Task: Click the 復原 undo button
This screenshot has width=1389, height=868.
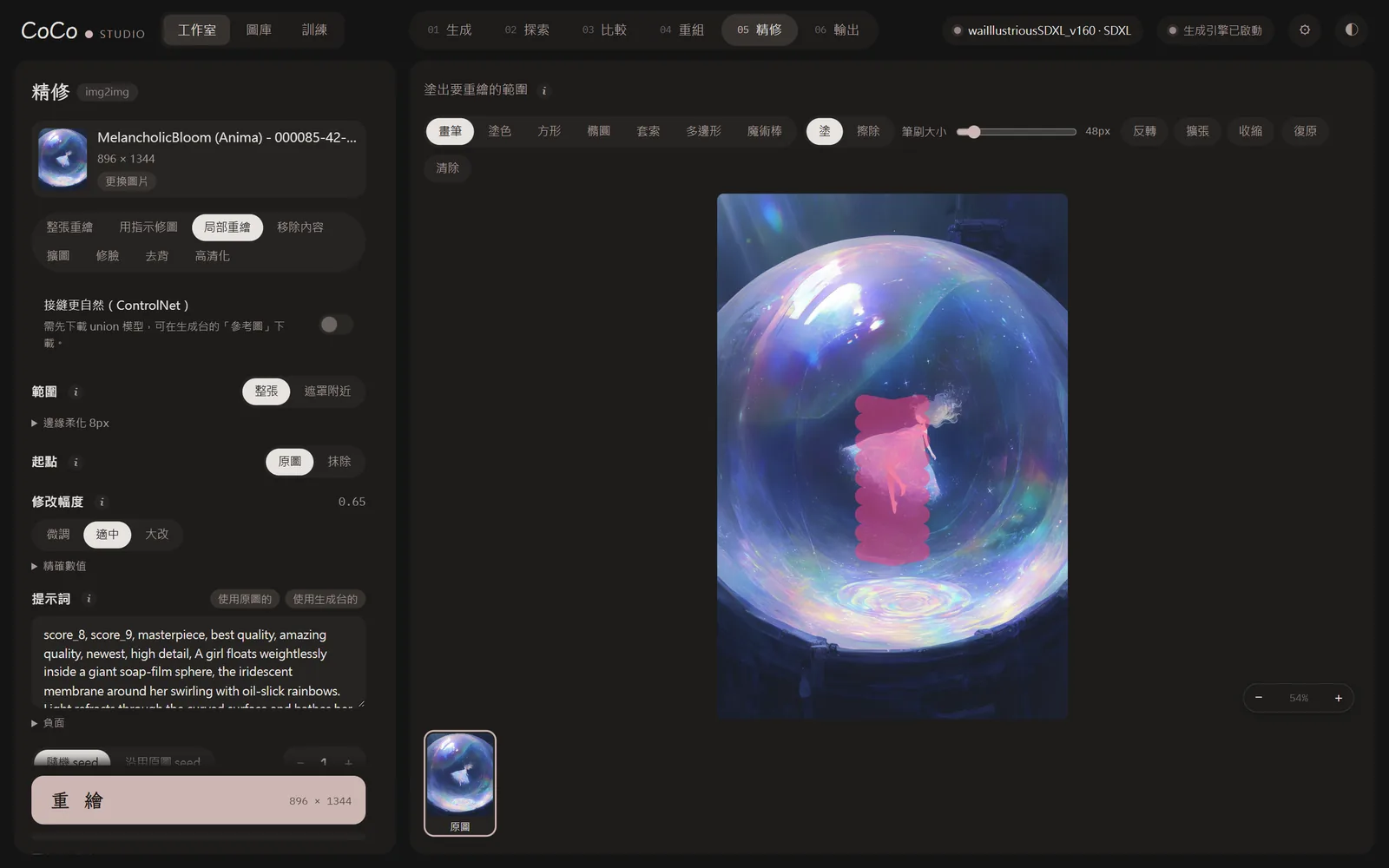Action: (1306, 131)
